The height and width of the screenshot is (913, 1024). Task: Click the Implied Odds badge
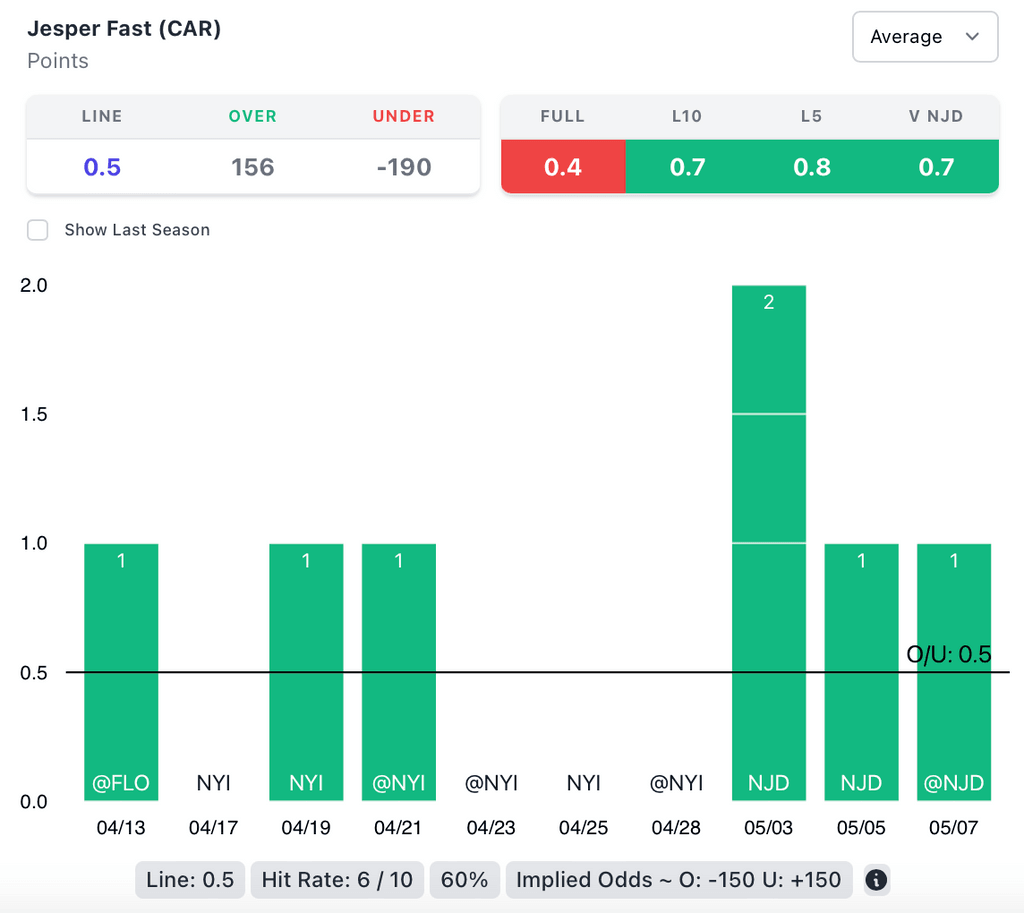click(x=679, y=880)
